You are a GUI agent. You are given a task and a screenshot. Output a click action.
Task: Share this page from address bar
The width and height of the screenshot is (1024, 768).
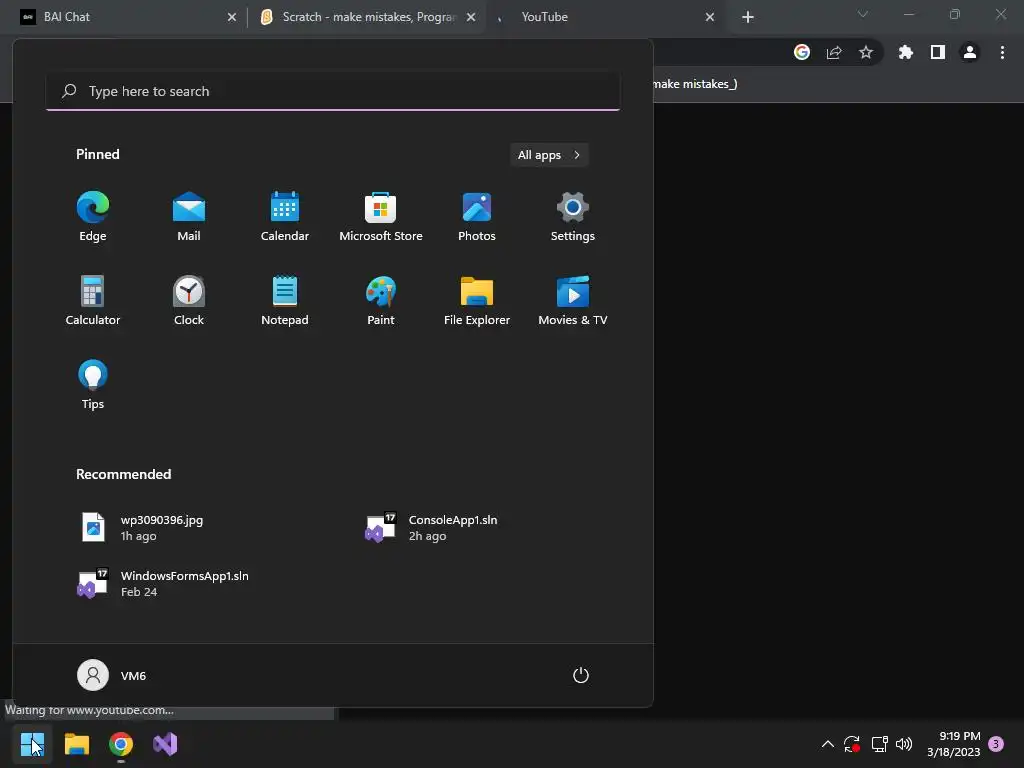834,52
